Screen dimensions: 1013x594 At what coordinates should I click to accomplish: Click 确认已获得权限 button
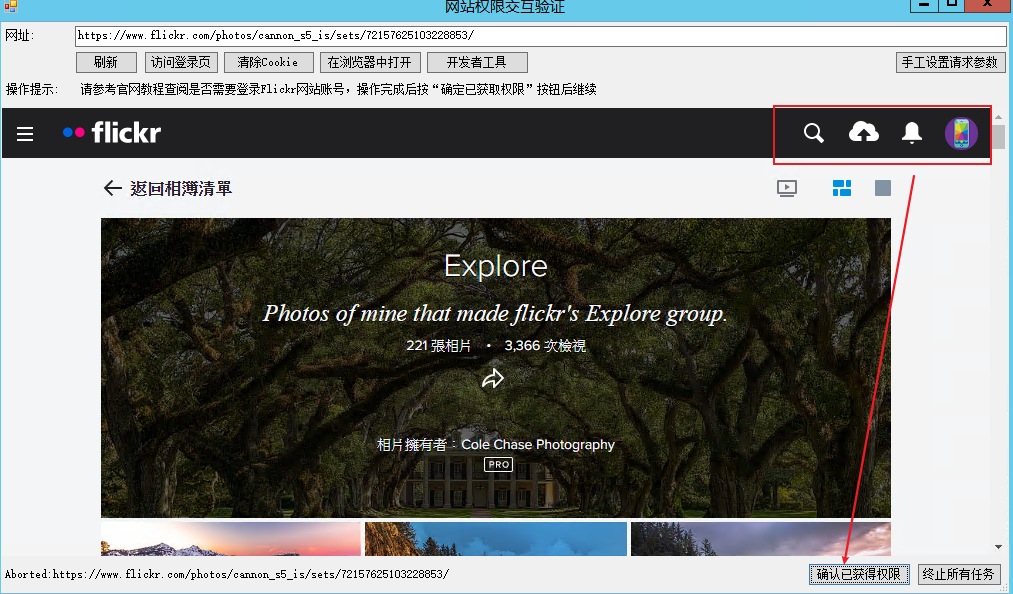pos(859,574)
